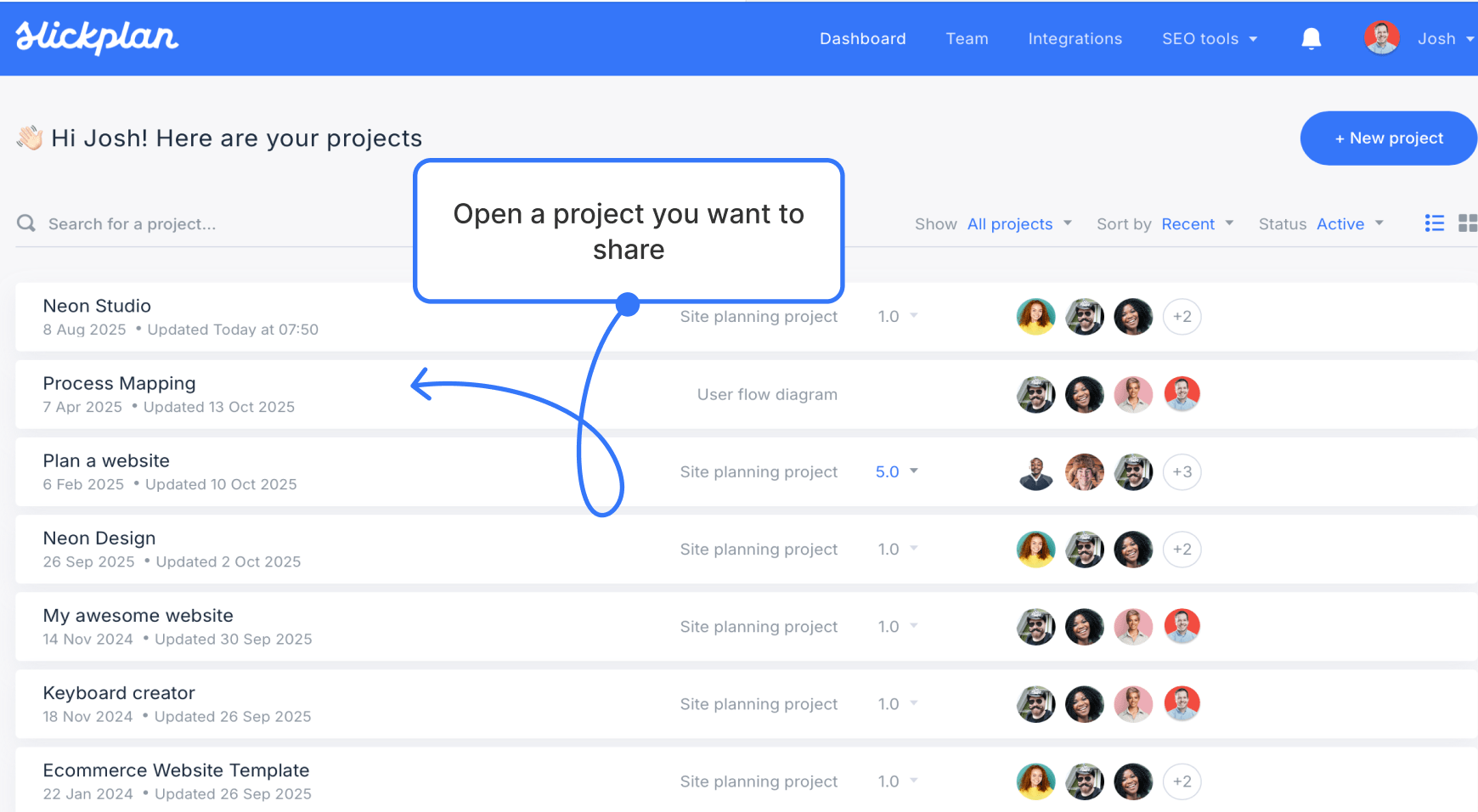
Task: Expand the SEO tools dropdown
Action: pos(1210,38)
